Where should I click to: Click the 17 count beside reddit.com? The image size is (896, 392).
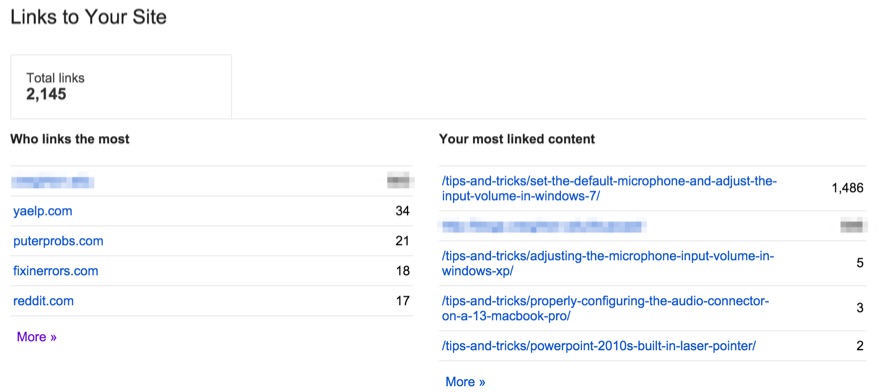[x=402, y=301]
